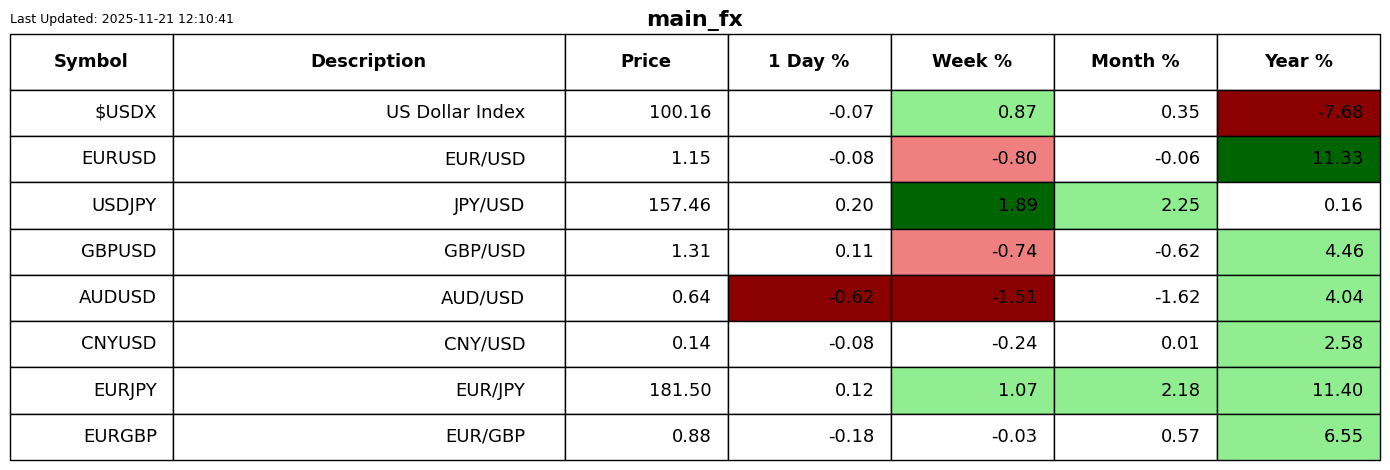Click the main_fx table title
This screenshot has width=1390, height=470.
(694, 20)
